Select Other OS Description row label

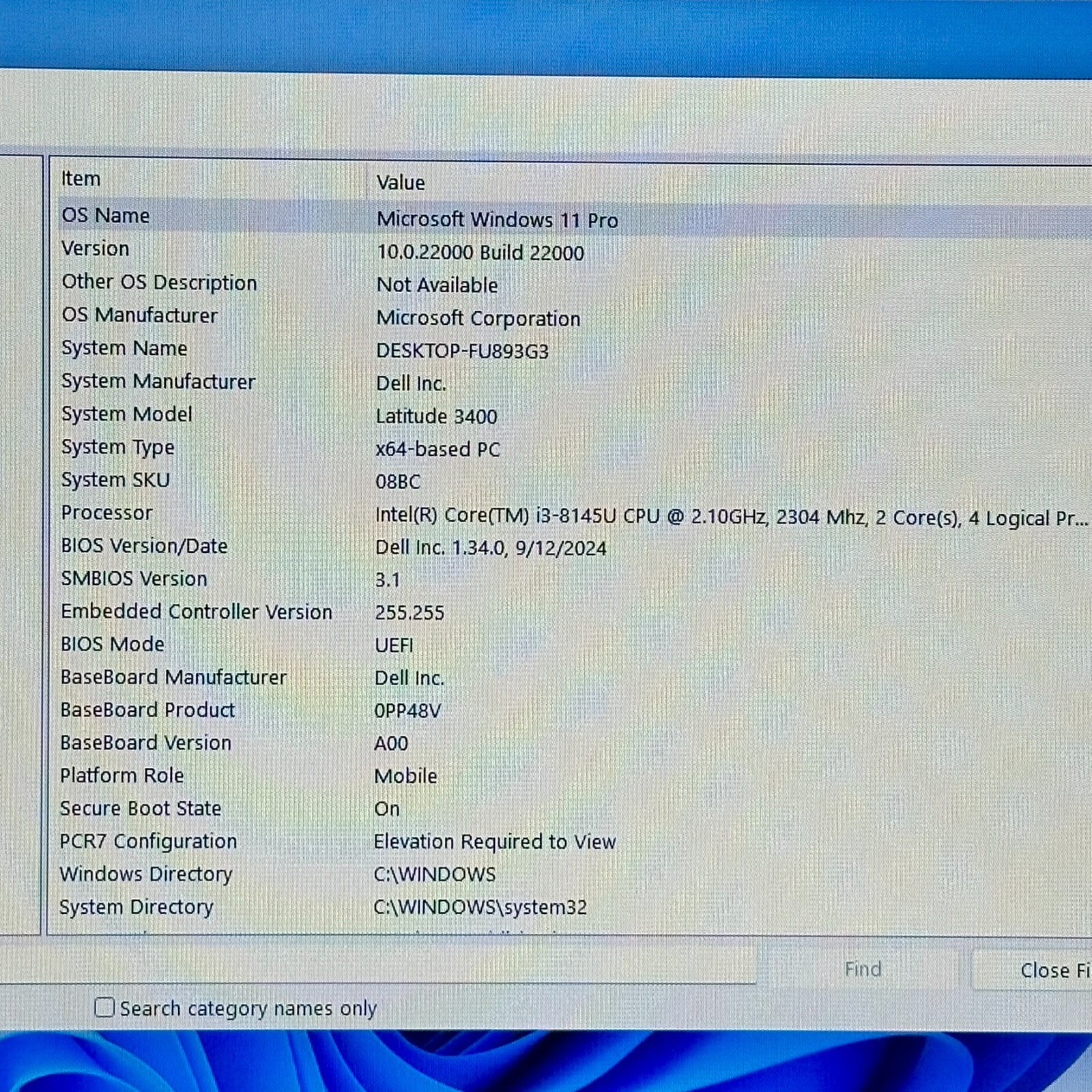159,282
